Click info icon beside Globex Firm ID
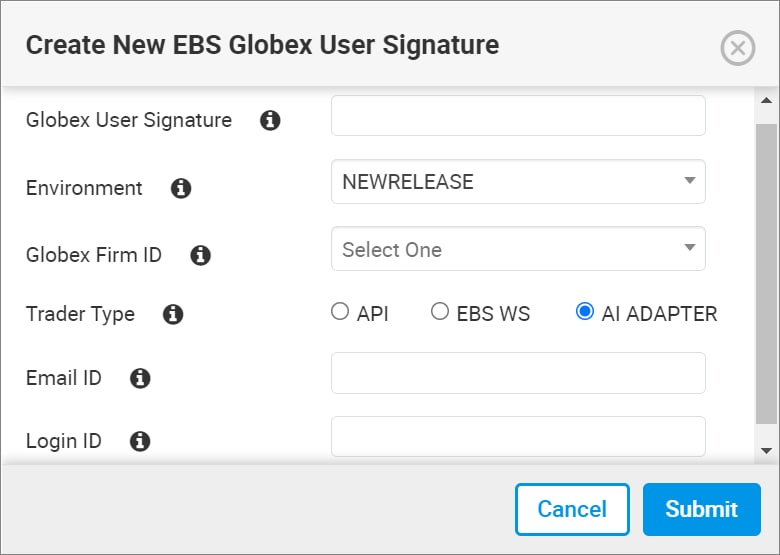 pos(200,255)
